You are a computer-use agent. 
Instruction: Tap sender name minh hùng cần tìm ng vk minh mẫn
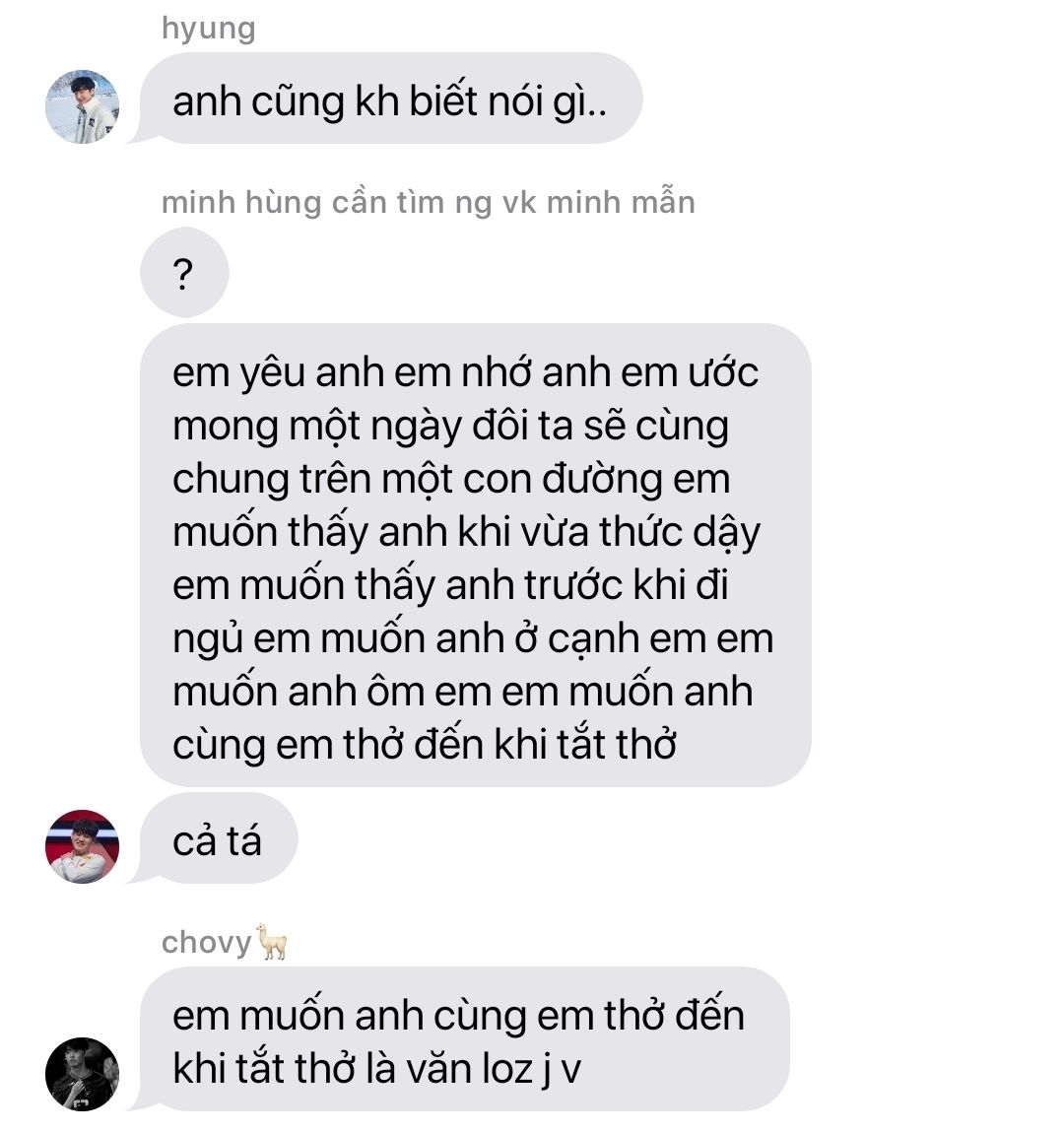(x=429, y=202)
